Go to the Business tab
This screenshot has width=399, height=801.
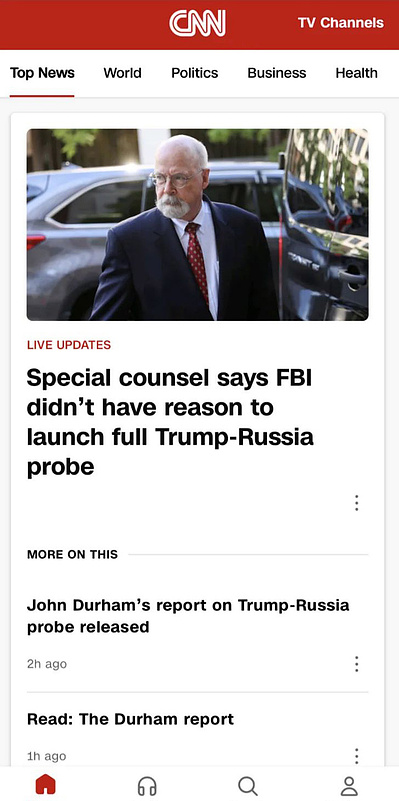click(x=277, y=73)
